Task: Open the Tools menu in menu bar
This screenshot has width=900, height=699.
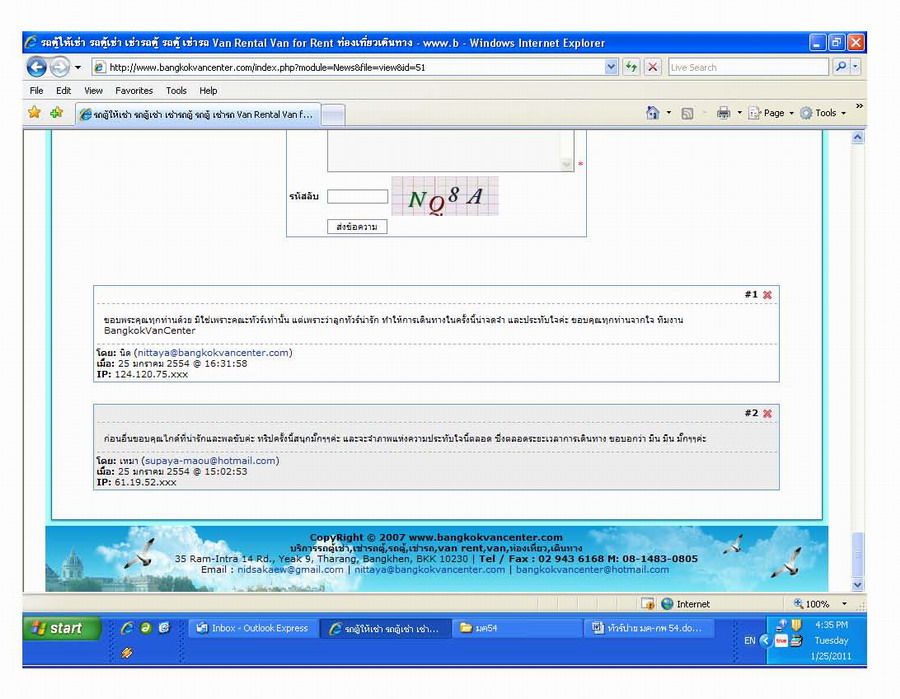Action: point(176,91)
